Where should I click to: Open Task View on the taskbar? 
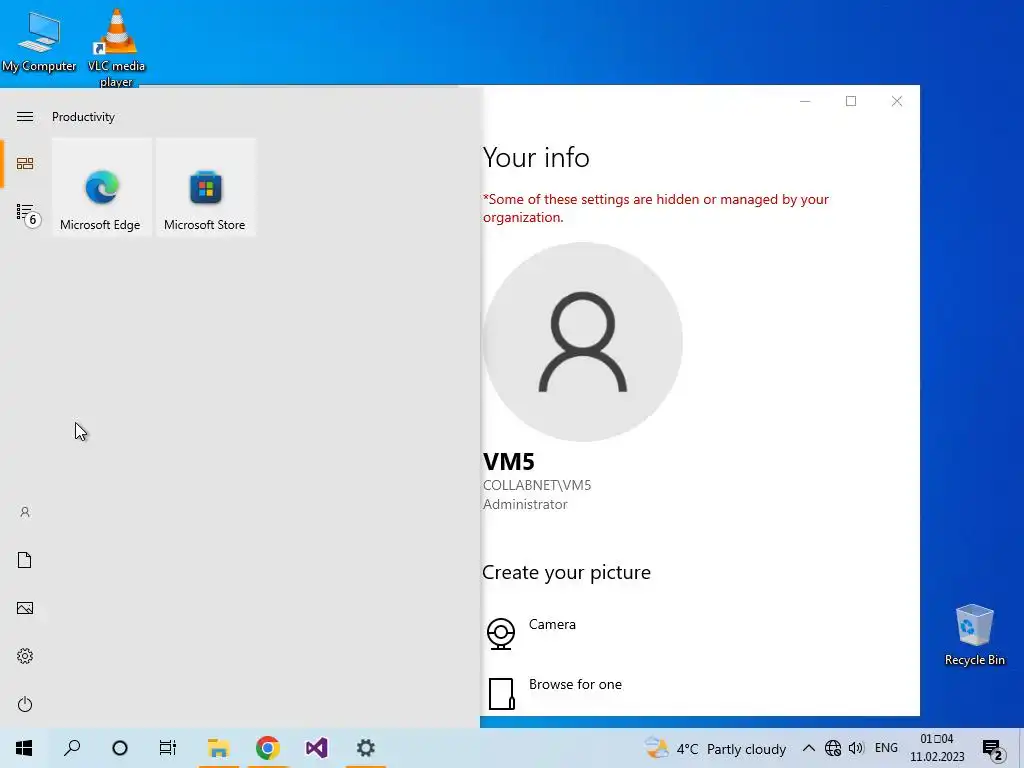pos(168,748)
